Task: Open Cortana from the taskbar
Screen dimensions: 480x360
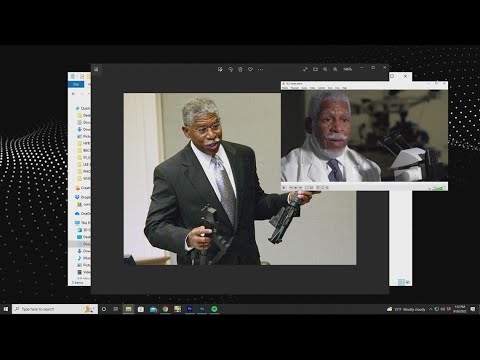Action: (x=104, y=309)
